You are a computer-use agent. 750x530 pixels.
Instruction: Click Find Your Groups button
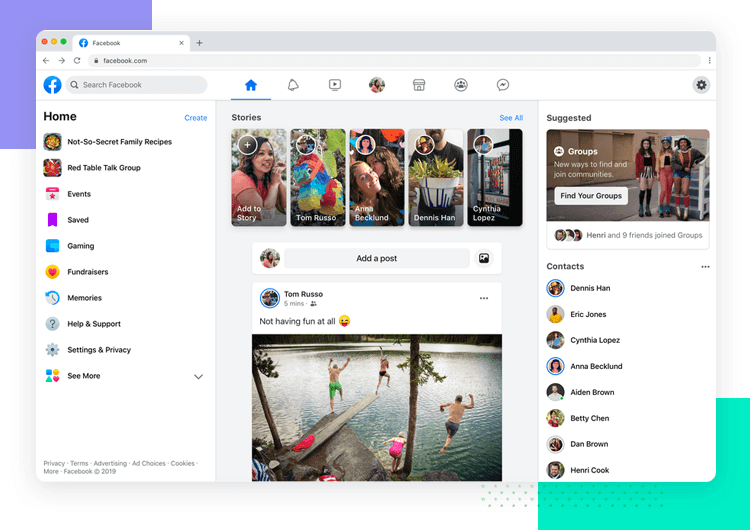591,196
